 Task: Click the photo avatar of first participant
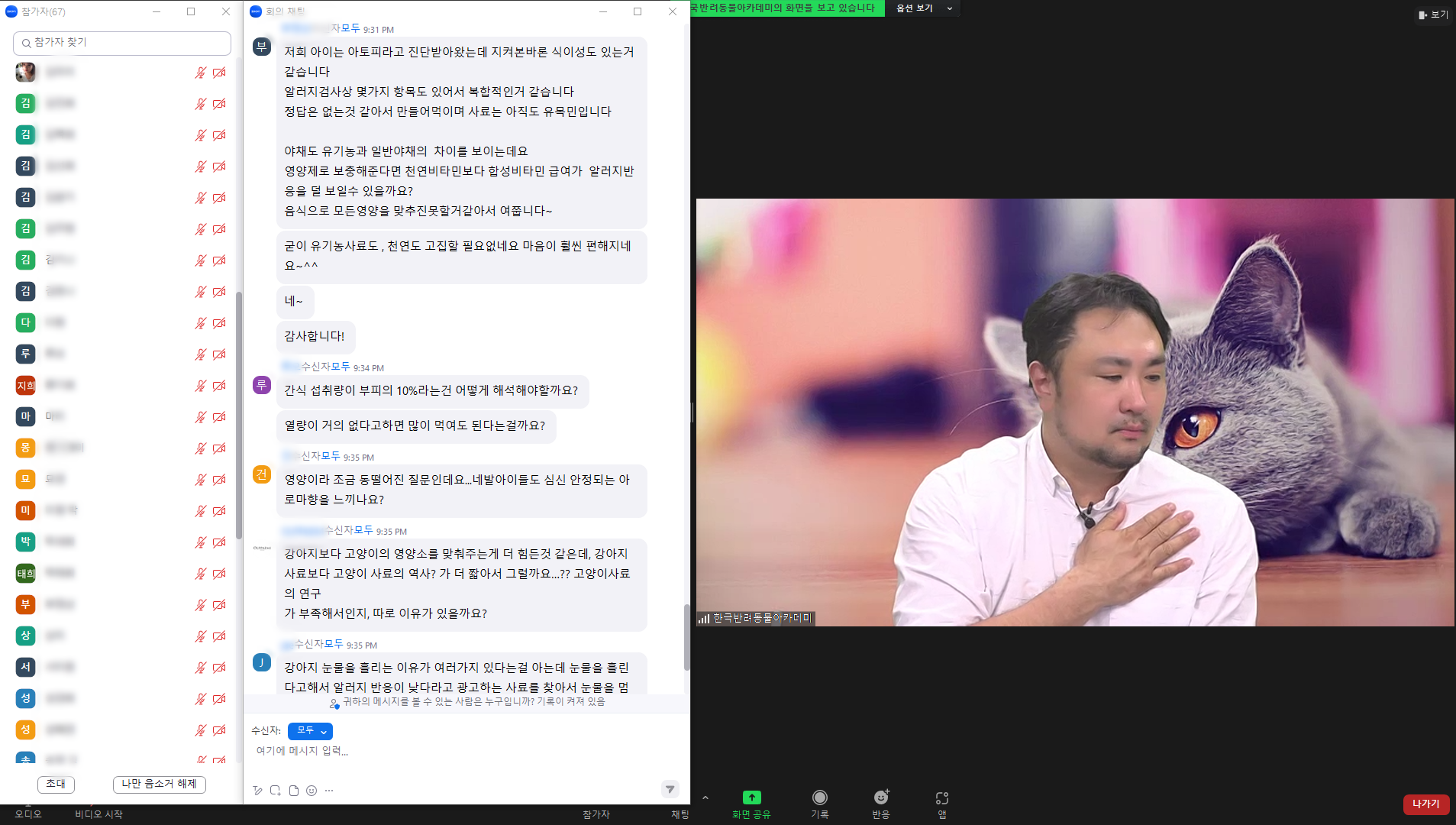(25, 72)
